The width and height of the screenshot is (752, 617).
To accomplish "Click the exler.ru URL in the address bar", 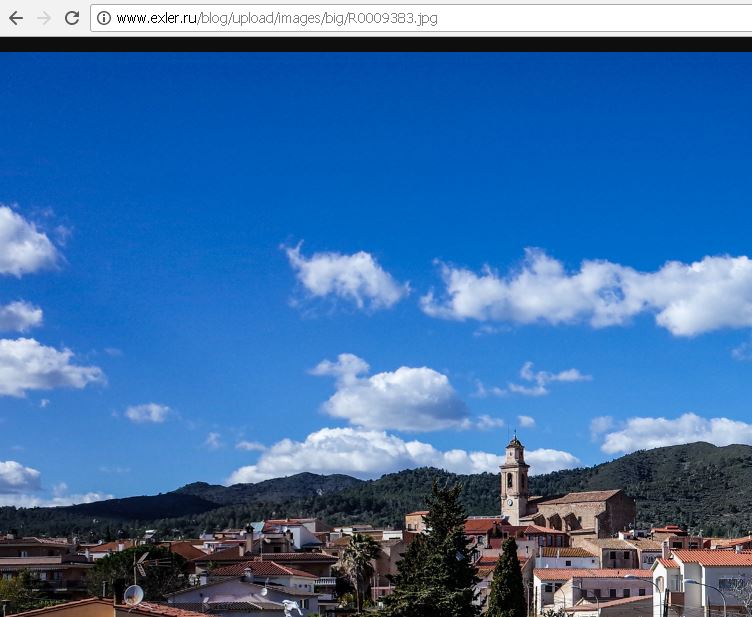I will click(276, 18).
